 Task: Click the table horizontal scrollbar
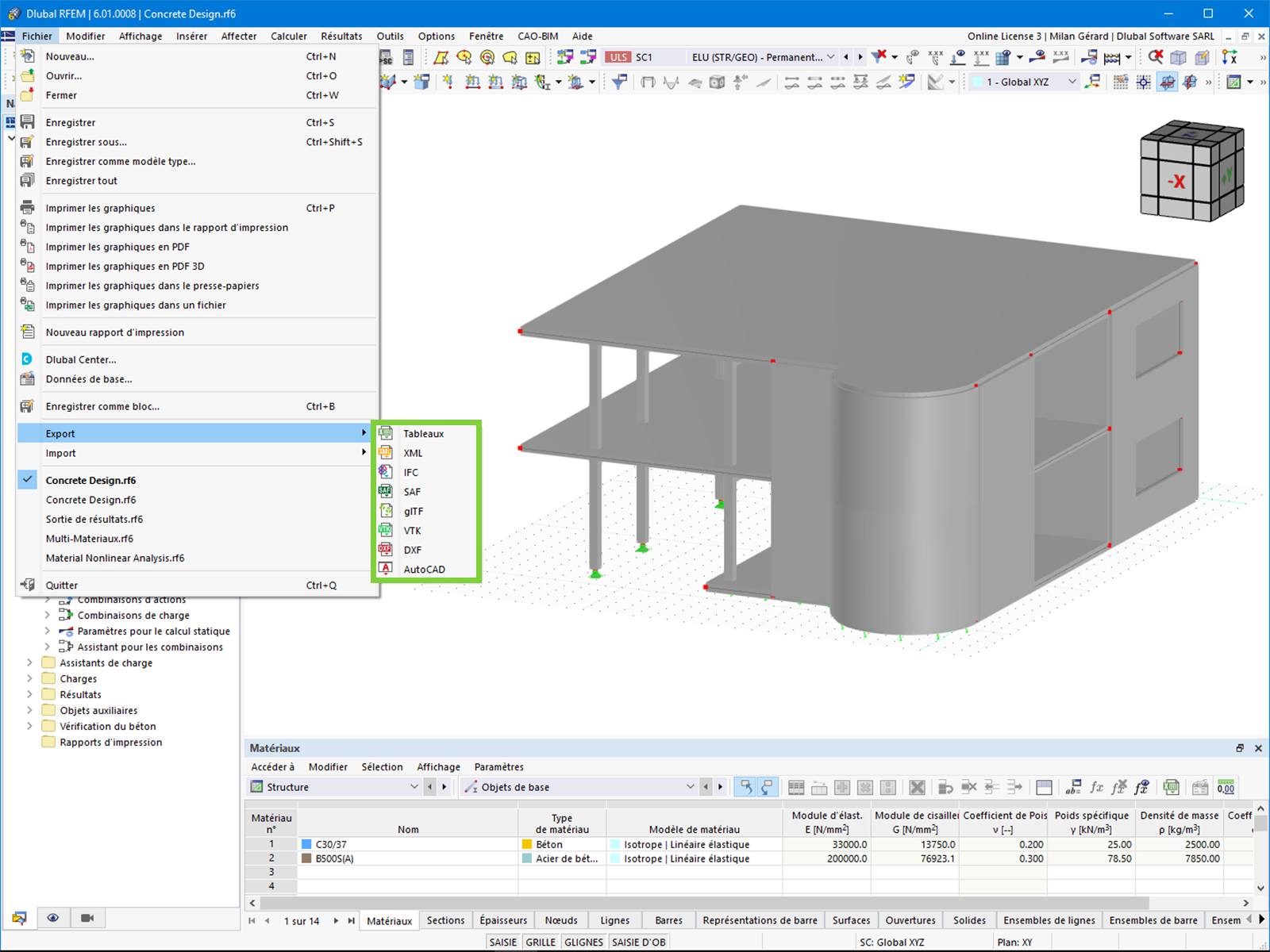coord(704,903)
